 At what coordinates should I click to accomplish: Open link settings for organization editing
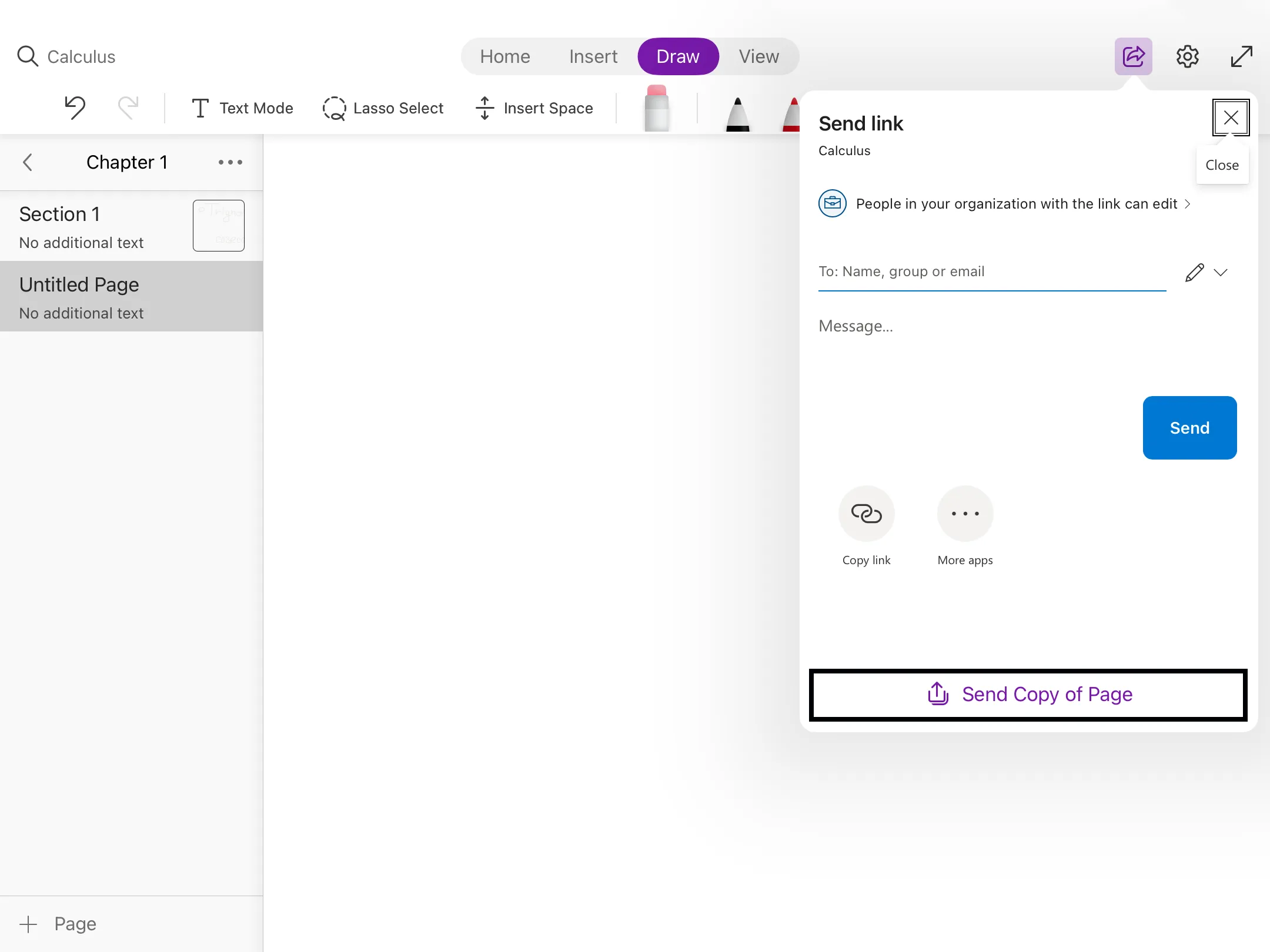click(1016, 204)
